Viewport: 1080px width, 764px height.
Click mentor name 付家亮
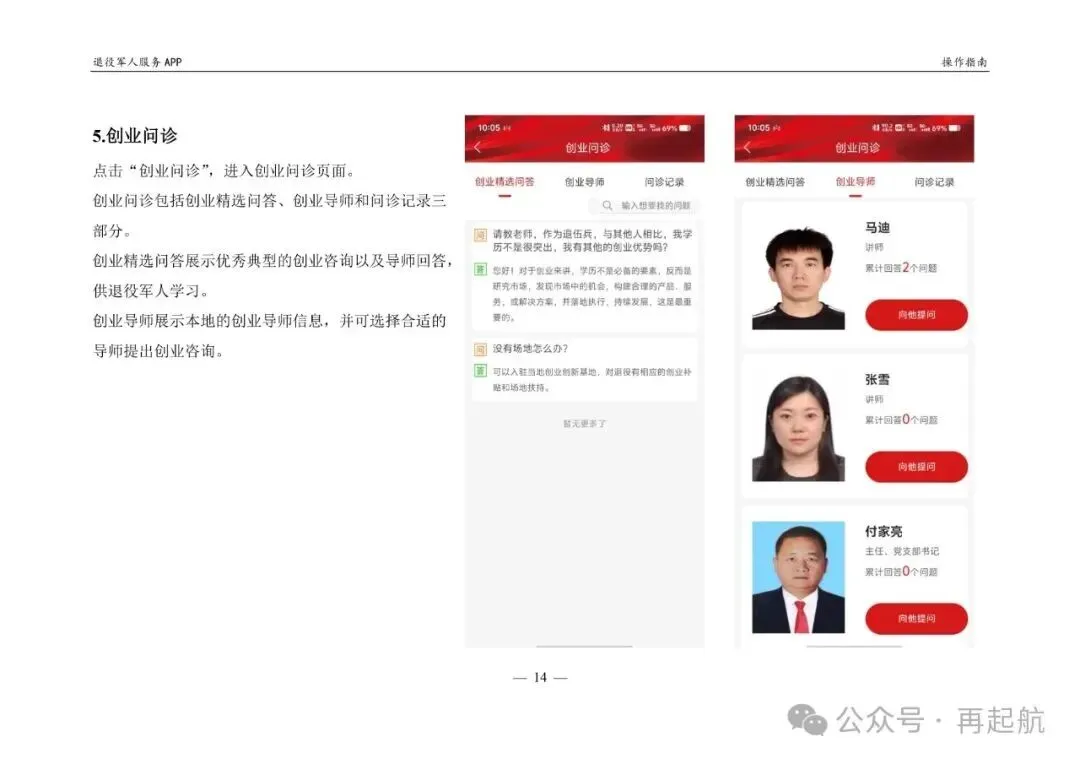tap(884, 531)
